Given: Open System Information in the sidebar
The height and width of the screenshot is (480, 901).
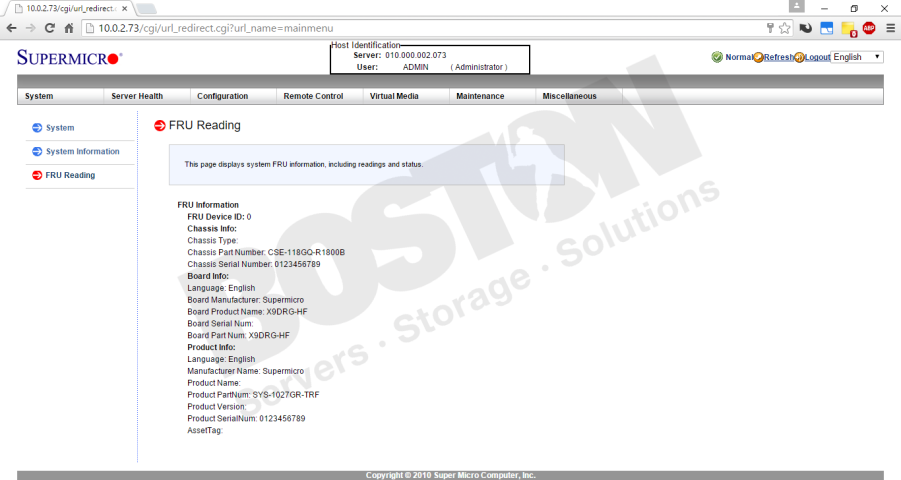Looking at the screenshot, I should [83, 151].
